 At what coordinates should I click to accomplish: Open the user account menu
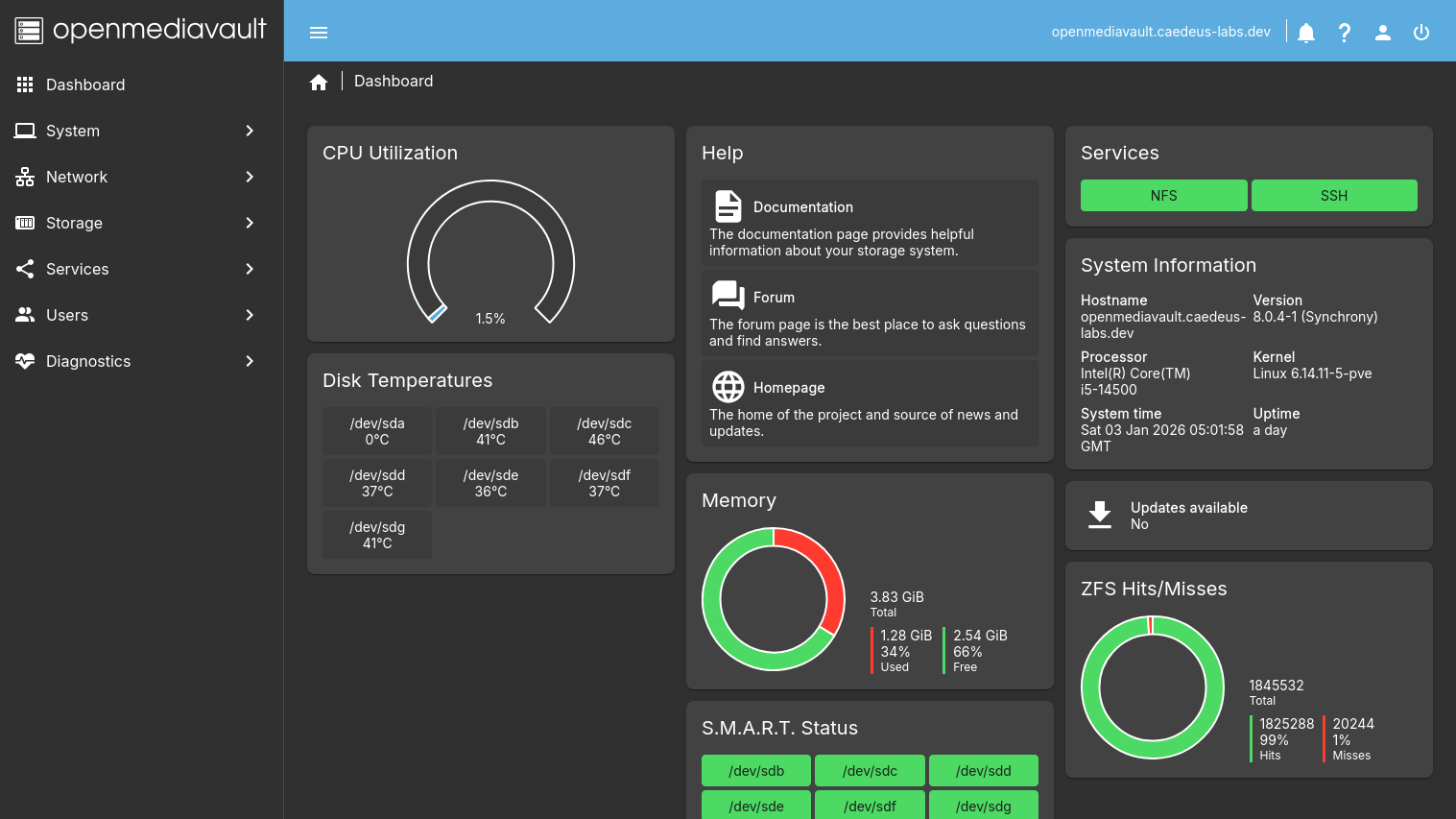coord(1383,33)
